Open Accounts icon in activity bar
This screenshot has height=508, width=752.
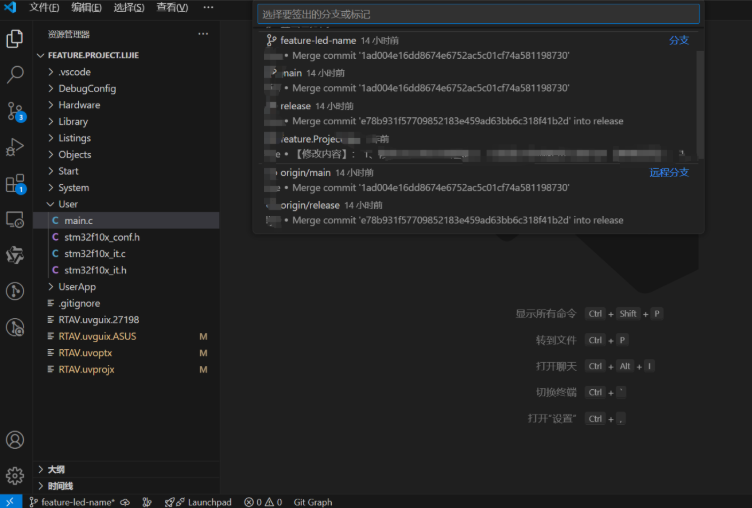(x=14, y=439)
